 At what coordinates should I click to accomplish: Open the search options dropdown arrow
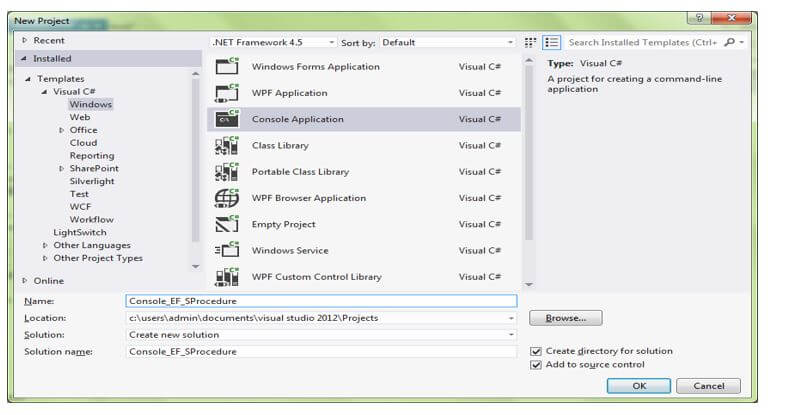point(742,43)
